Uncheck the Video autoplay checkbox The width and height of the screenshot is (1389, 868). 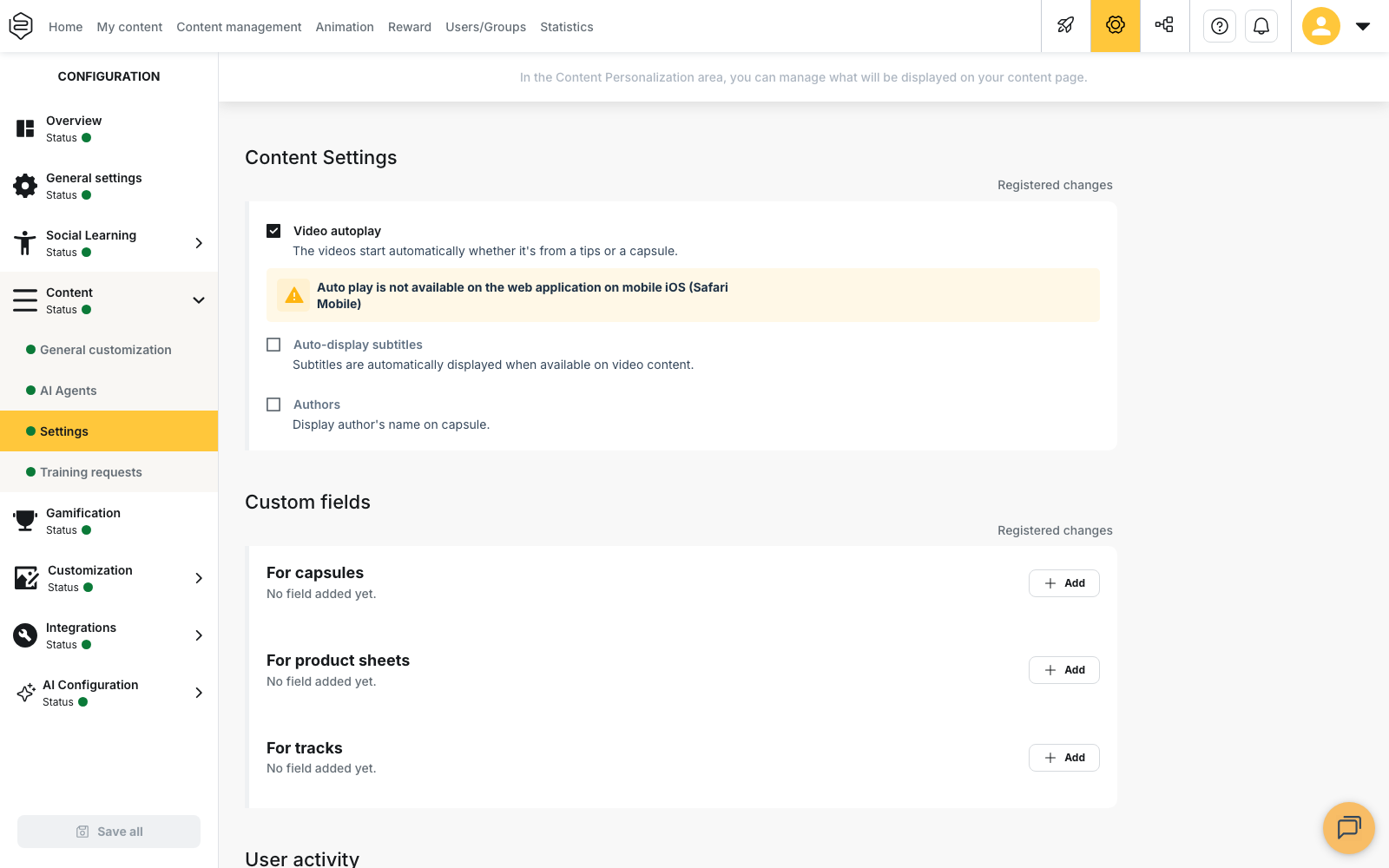(x=273, y=231)
